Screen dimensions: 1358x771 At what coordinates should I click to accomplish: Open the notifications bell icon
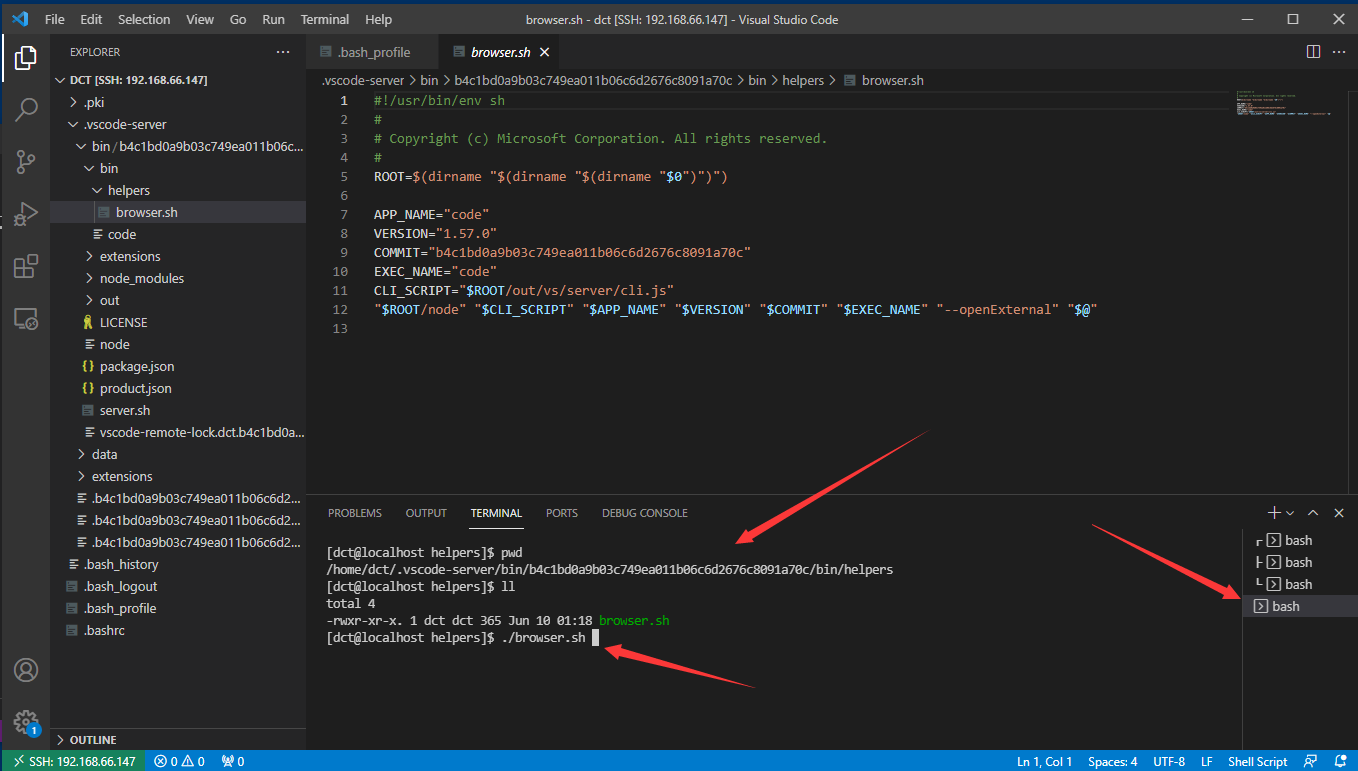[x=1339, y=761]
